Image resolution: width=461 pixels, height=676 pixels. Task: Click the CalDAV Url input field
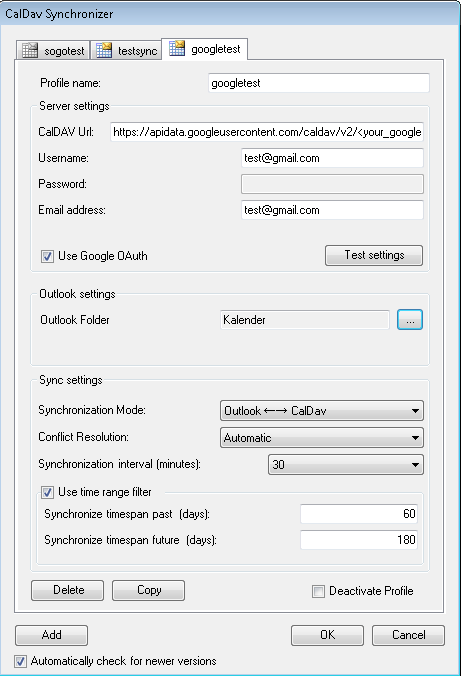point(267,132)
